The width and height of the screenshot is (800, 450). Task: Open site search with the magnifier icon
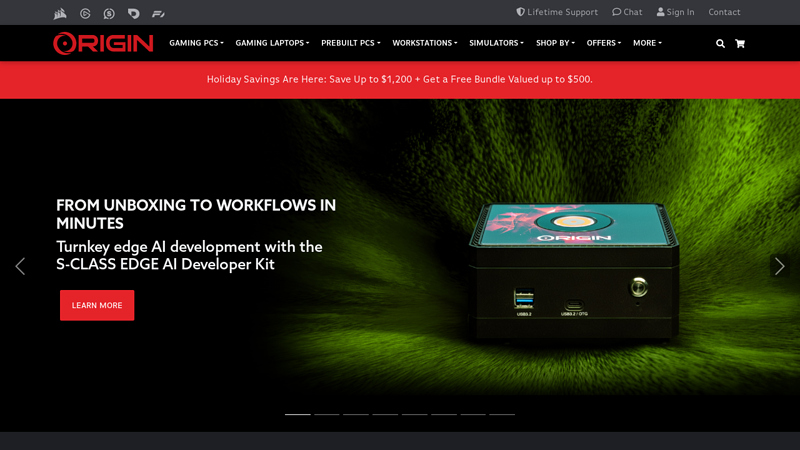[x=720, y=43]
